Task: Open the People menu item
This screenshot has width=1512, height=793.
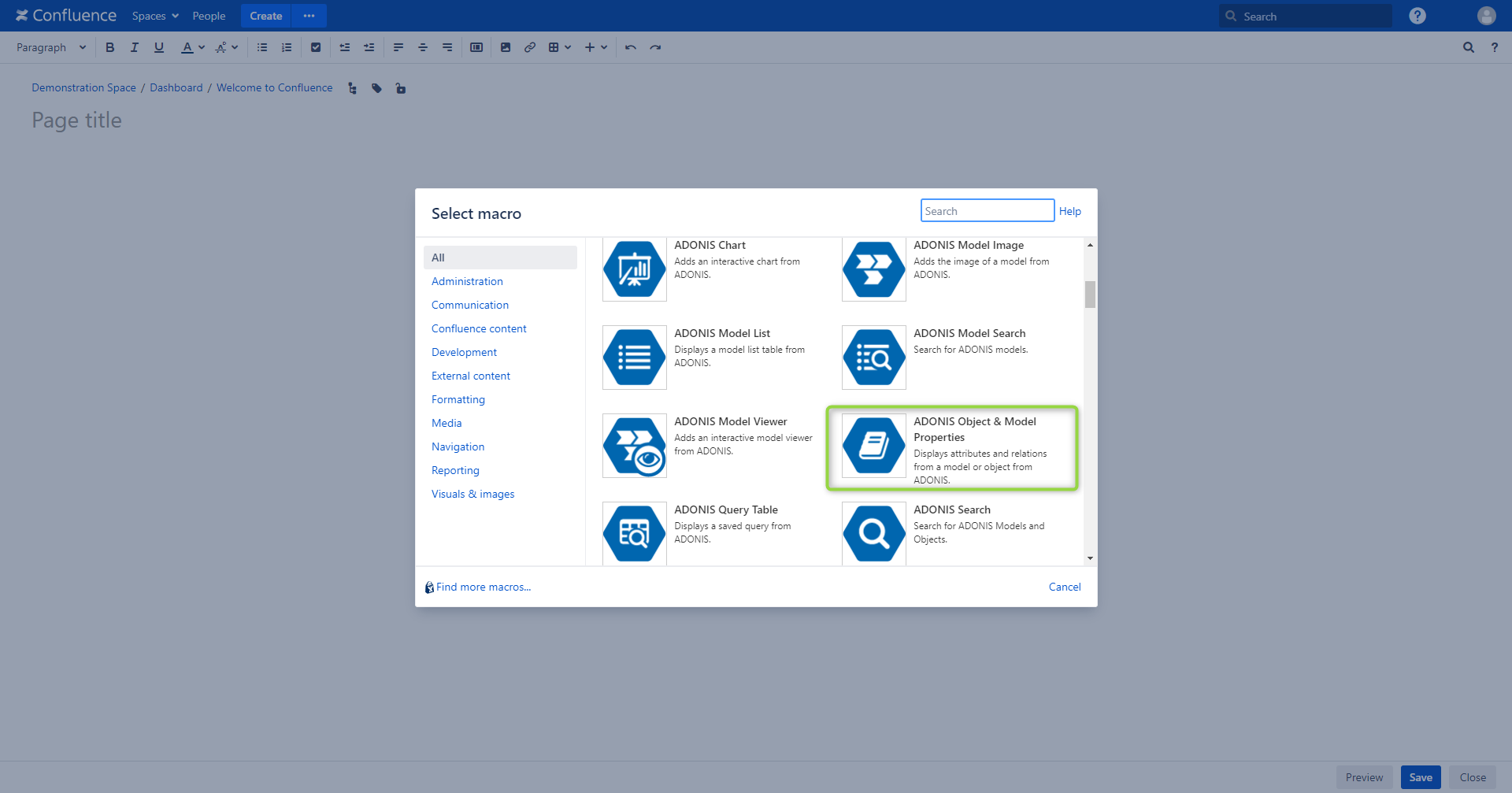Action: (x=209, y=16)
